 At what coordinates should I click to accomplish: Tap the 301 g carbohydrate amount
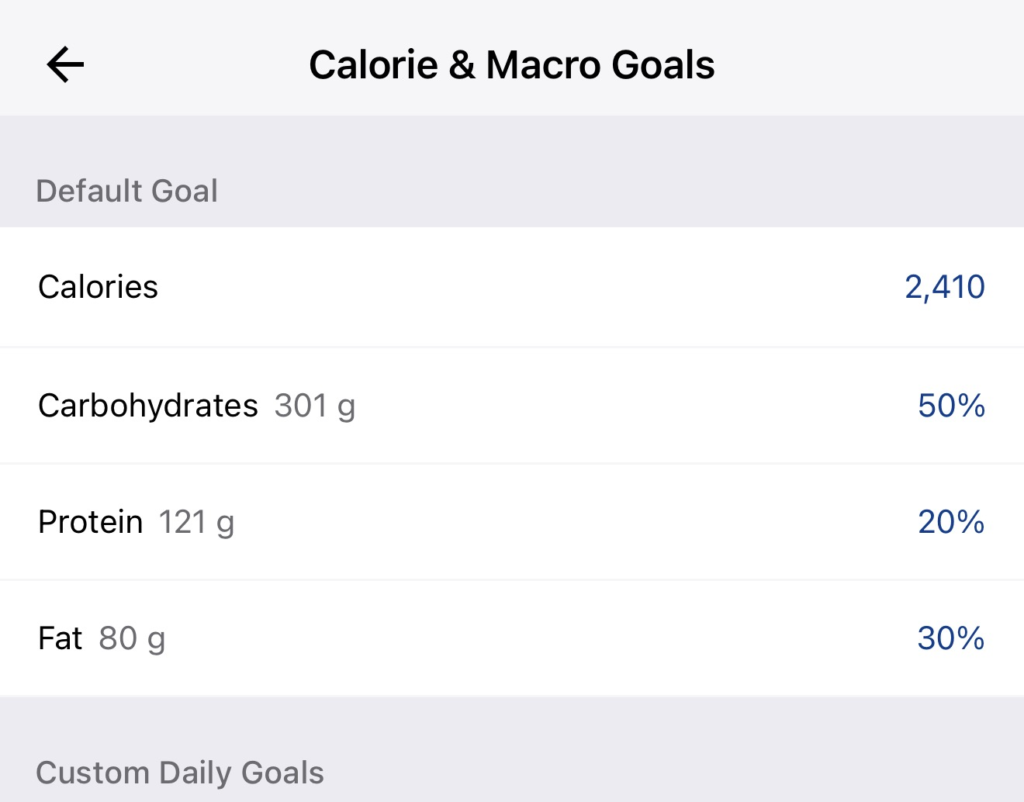(x=315, y=406)
